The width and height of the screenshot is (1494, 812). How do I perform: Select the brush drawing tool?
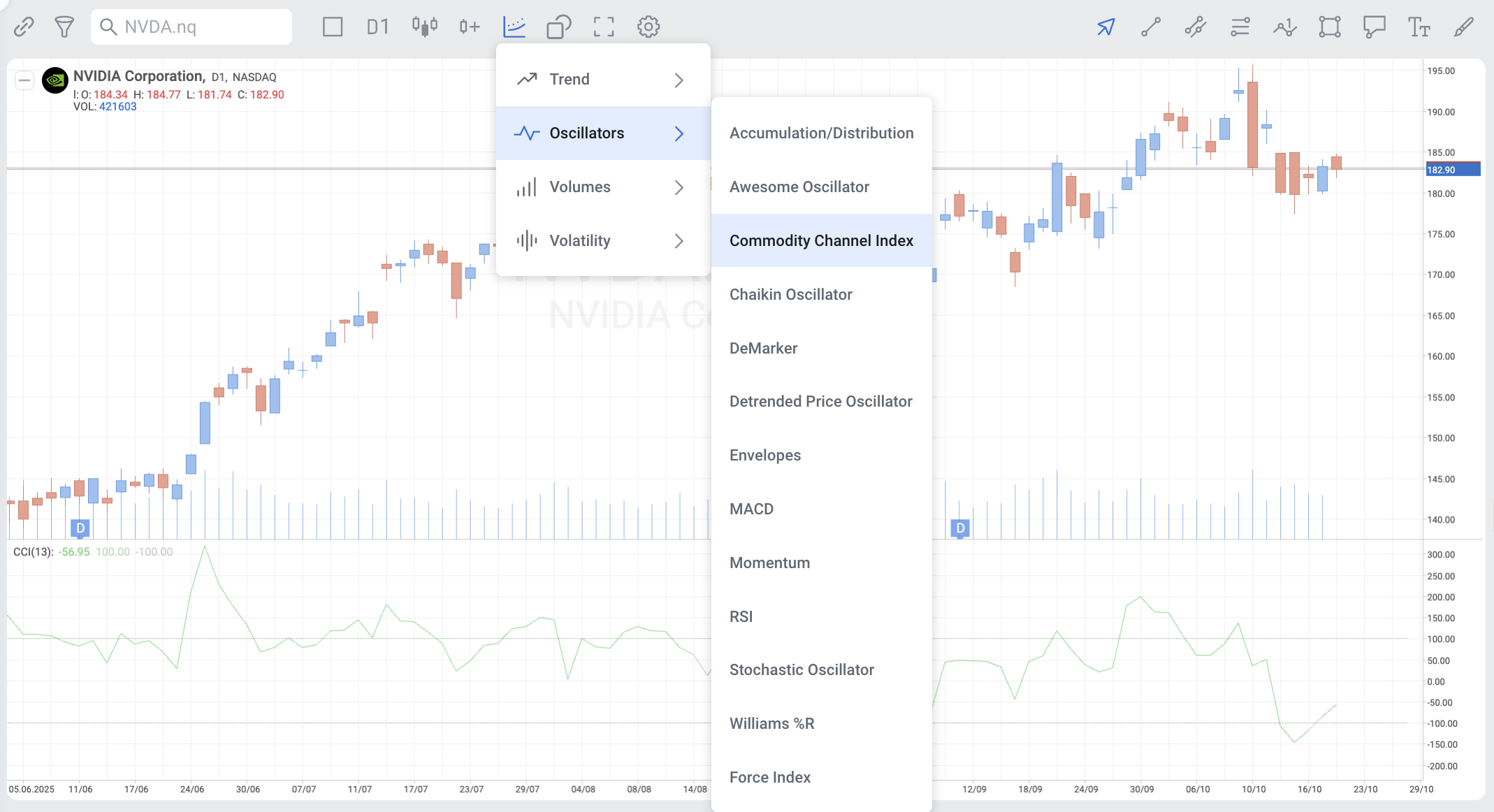click(1463, 27)
